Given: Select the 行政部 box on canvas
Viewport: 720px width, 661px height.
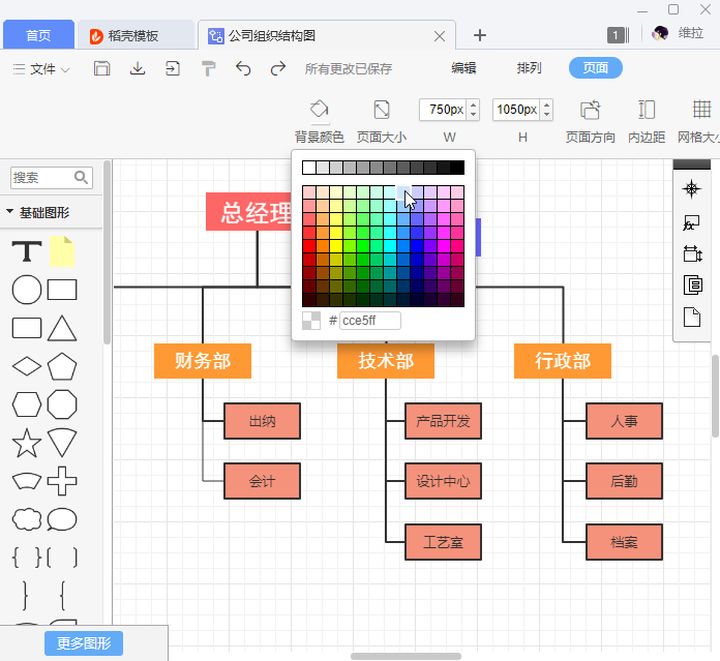Looking at the screenshot, I should click(562, 361).
